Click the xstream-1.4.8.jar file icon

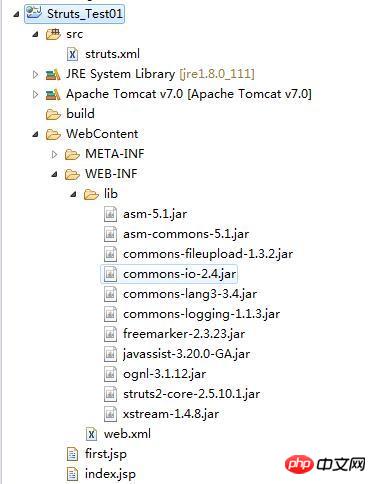click(x=110, y=414)
